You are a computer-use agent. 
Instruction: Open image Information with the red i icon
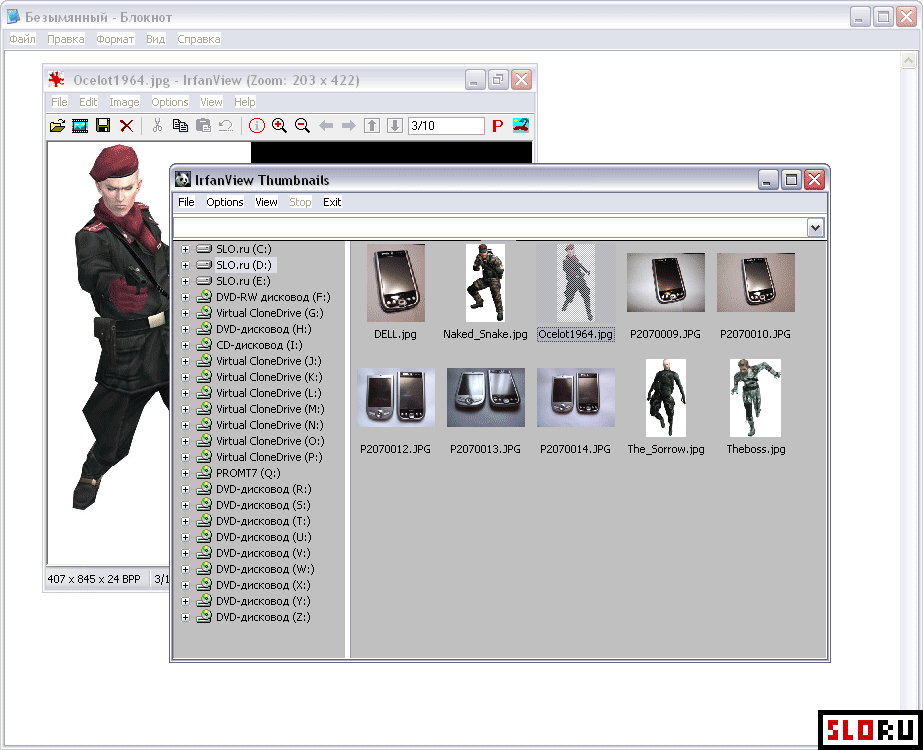257,126
